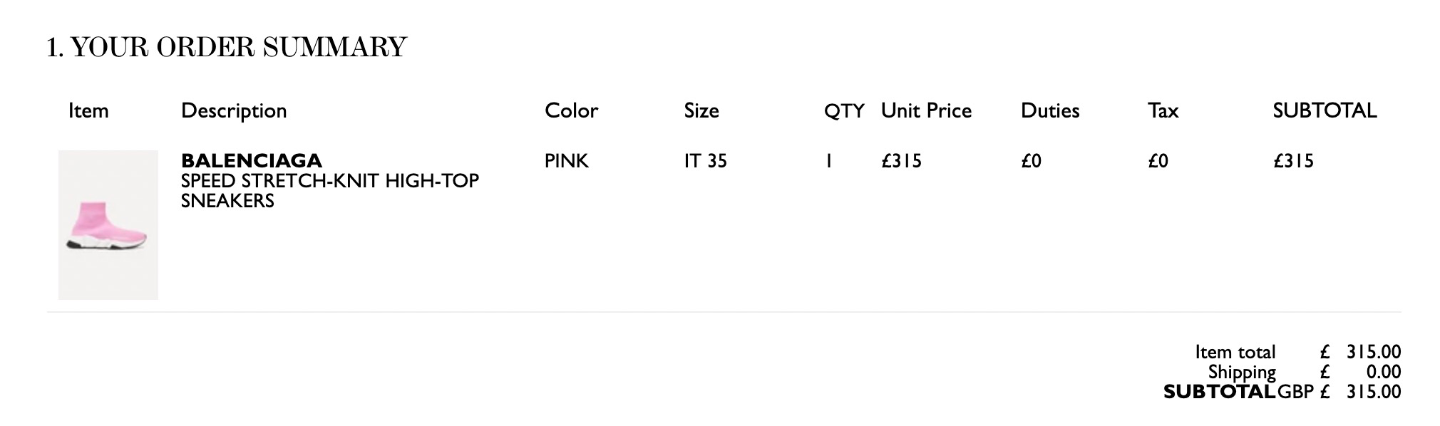Image resolution: width=1440 pixels, height=426 pixels.
Task: Click the Item total £315.00 line
Action: pos(1298,352)
